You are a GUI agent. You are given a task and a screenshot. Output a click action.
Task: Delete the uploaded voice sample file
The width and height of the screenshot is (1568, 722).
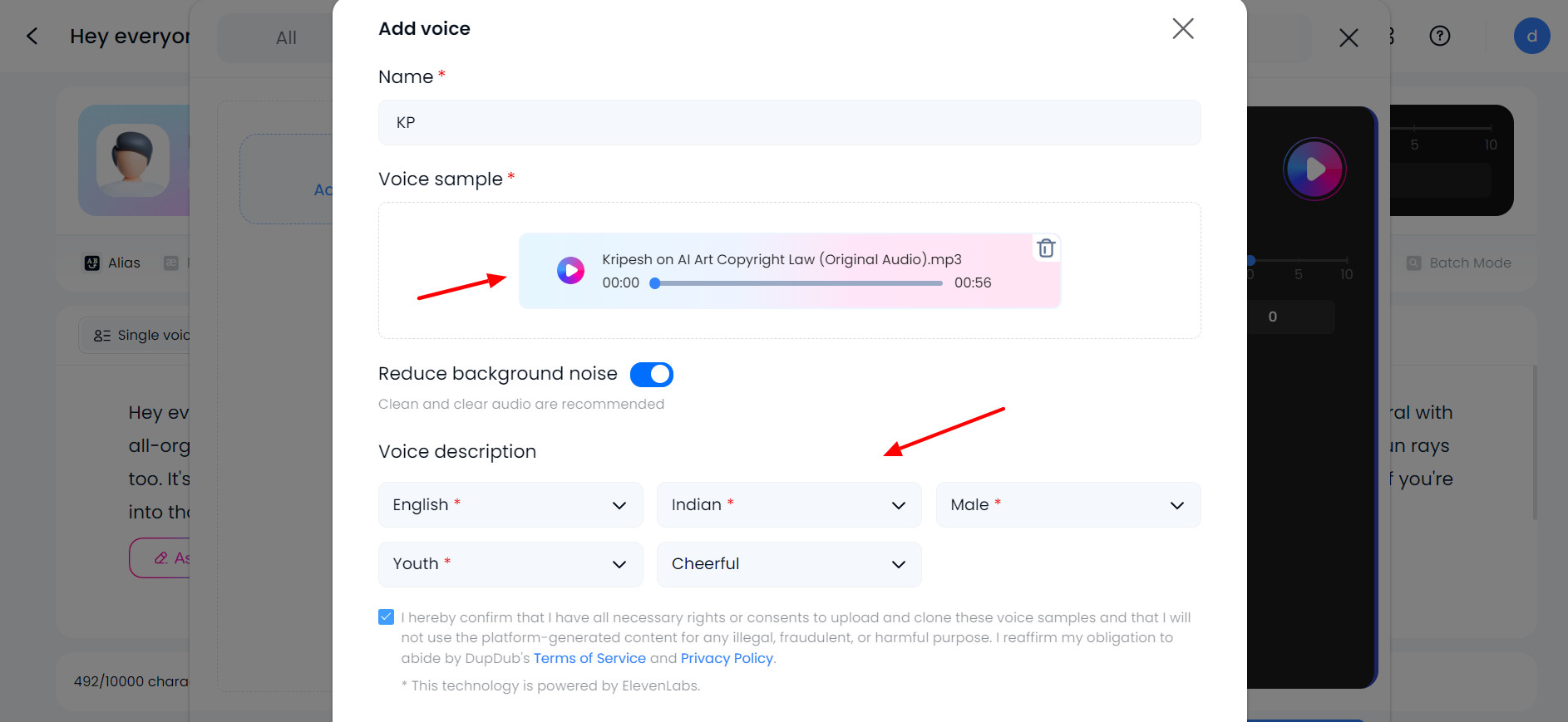click(1046, 248)
